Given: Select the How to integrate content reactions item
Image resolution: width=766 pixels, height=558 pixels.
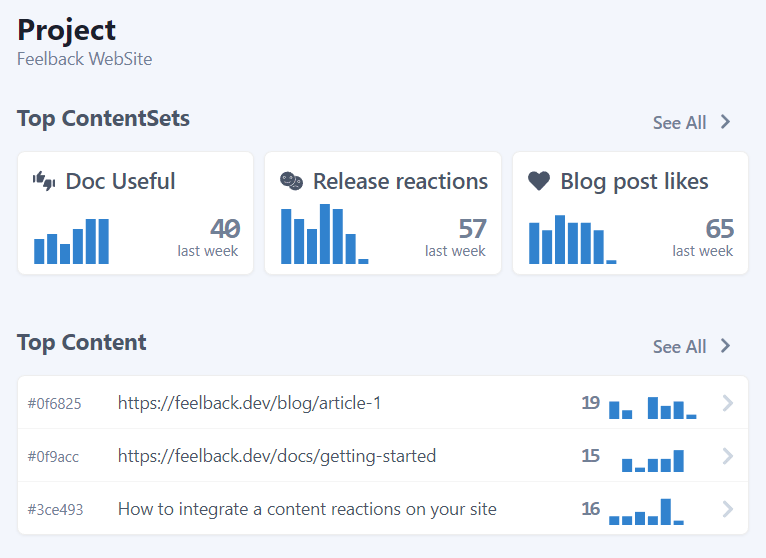Looking at the screenshot, I should pyautogui.click(x=307, y=509).
